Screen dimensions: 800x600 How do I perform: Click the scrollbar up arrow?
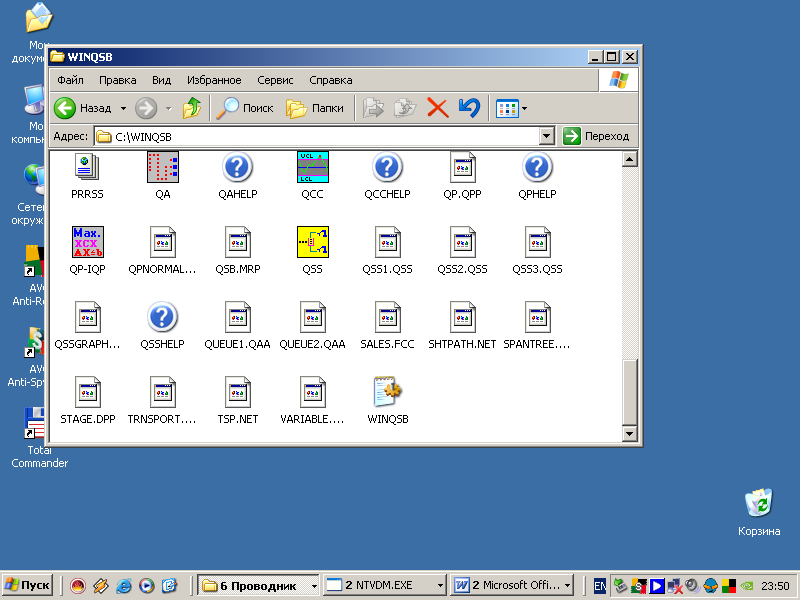pyautogui.click(x=630, y=159)
